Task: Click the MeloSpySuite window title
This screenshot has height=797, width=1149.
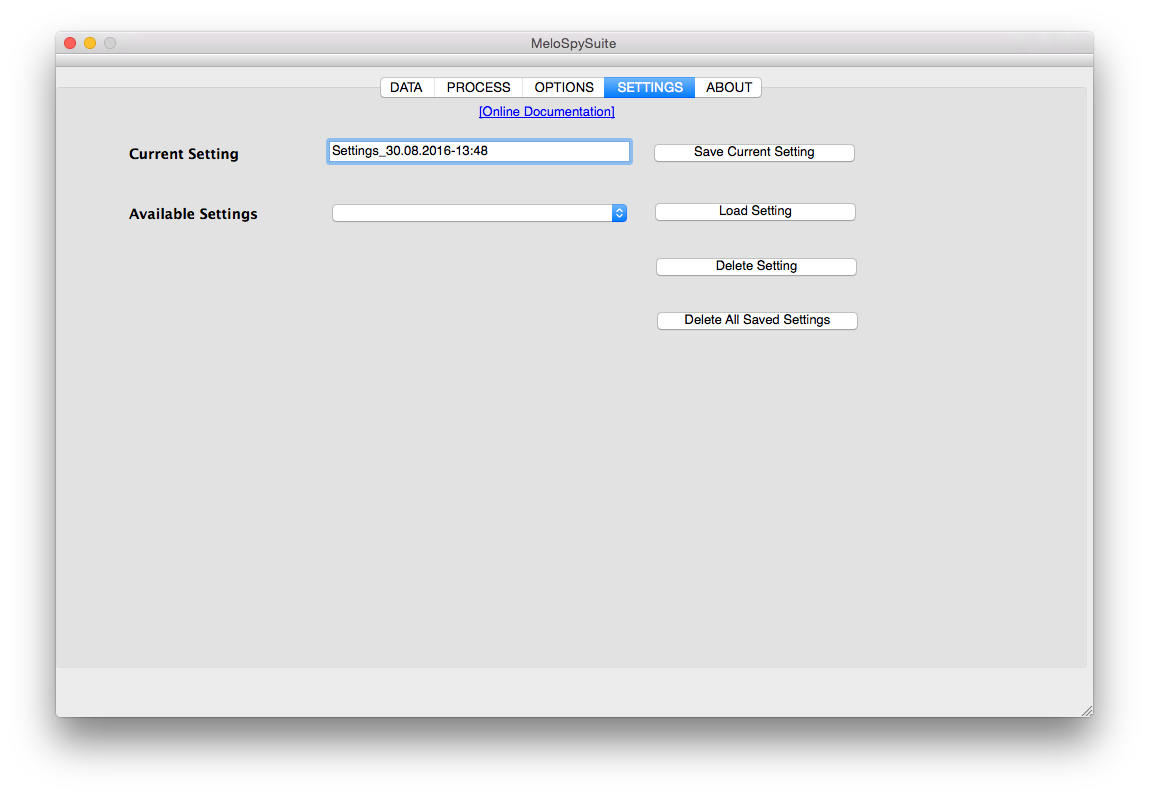Action: pyautogui.click(x=574, y=43)
